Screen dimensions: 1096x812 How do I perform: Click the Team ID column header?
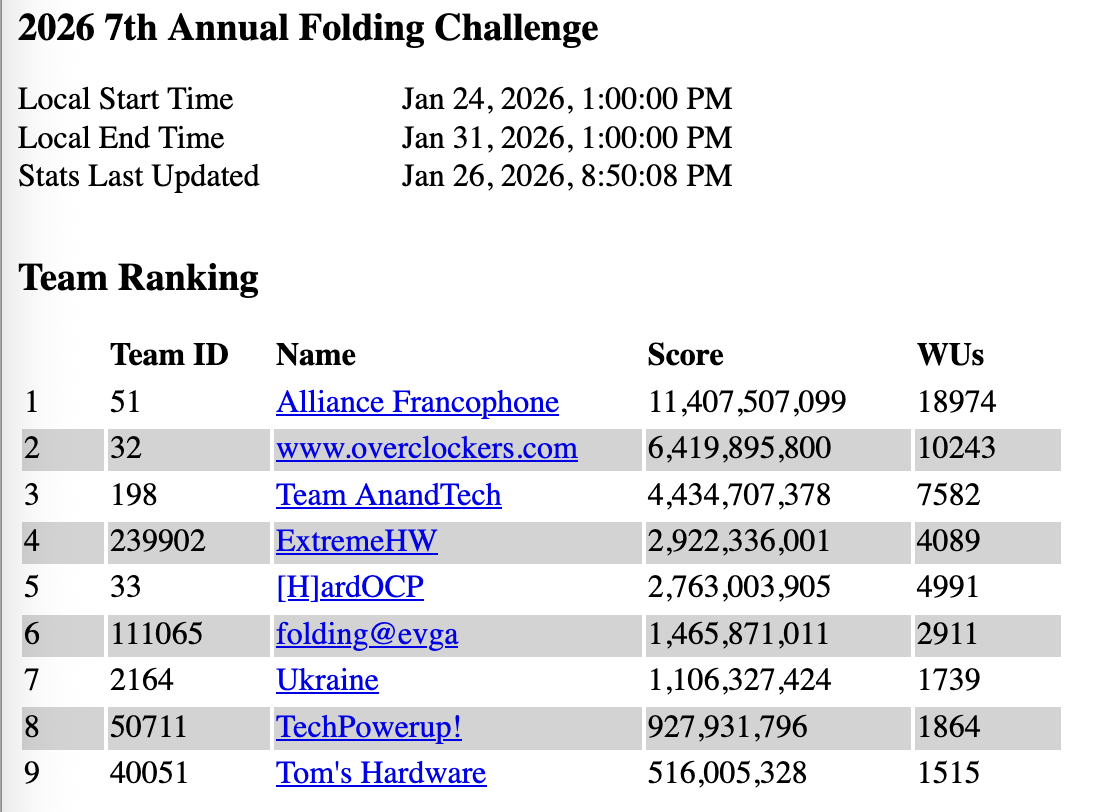tap(169, 355)
